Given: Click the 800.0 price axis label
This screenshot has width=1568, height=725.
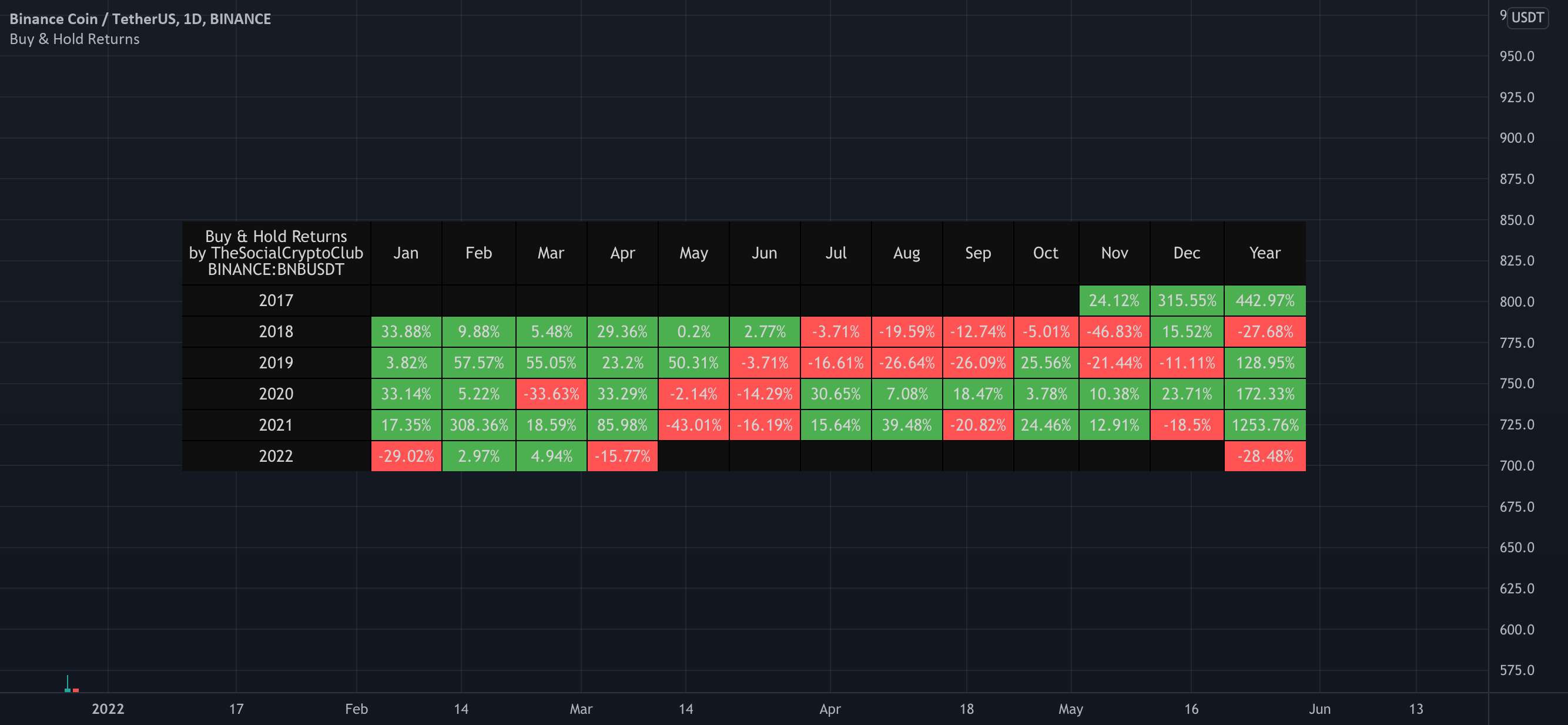Looking at the screenshot, I should click(1517, 302).
